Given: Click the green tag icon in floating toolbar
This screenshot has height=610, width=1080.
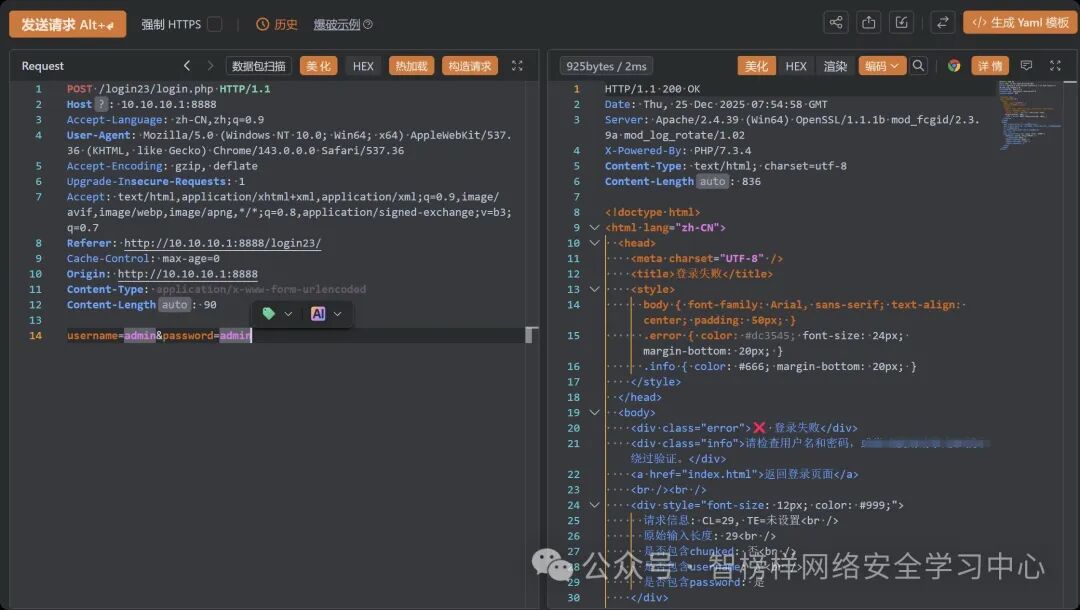Looking at the screenshot, I should pyautogui.click(x=269, y=313).
